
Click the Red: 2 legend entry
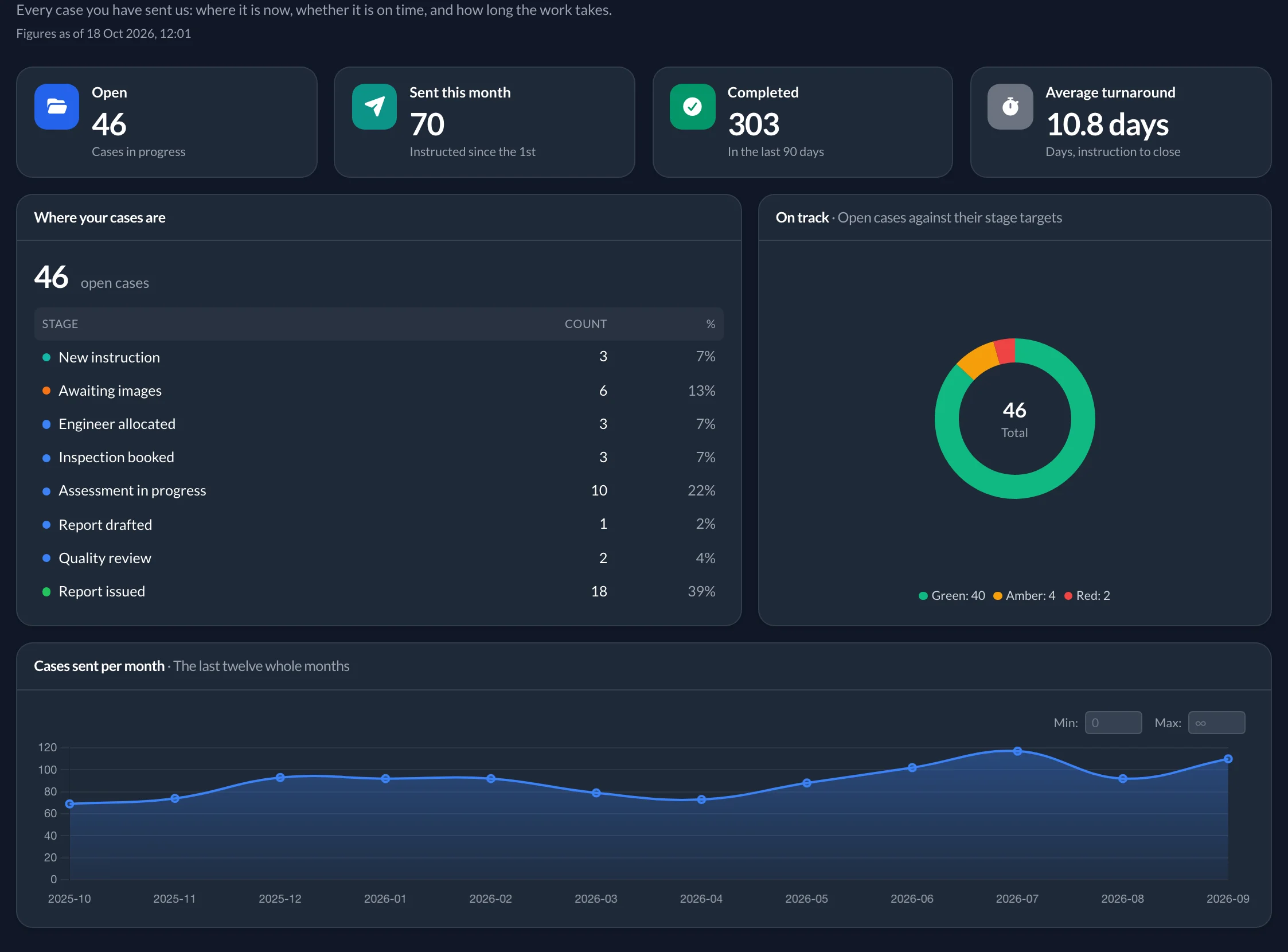click(1087, 596)
